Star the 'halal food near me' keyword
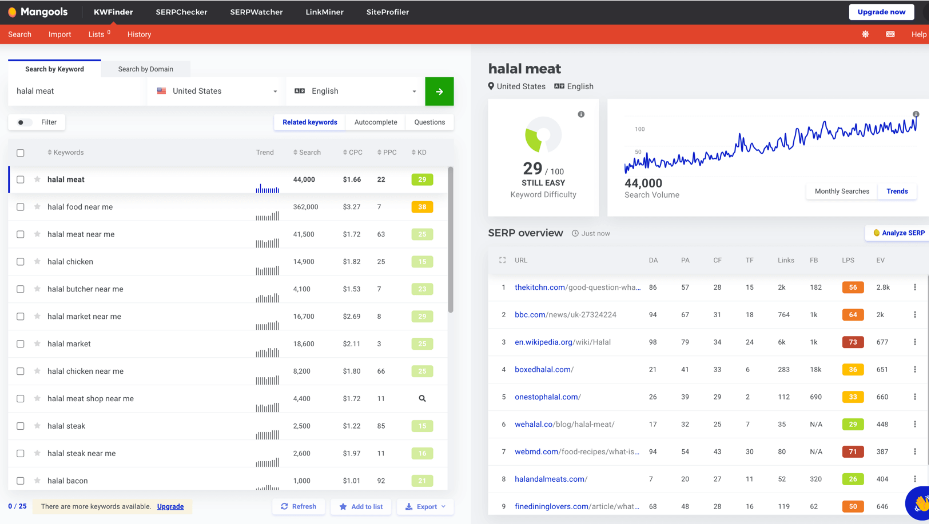 point(37,207)
